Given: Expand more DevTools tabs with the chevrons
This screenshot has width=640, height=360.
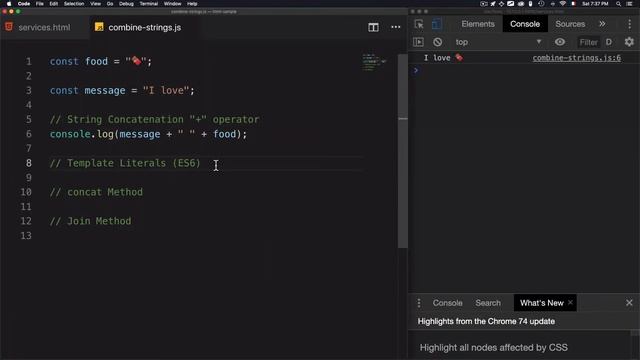Looking at the screenshot, I should 602,24.
